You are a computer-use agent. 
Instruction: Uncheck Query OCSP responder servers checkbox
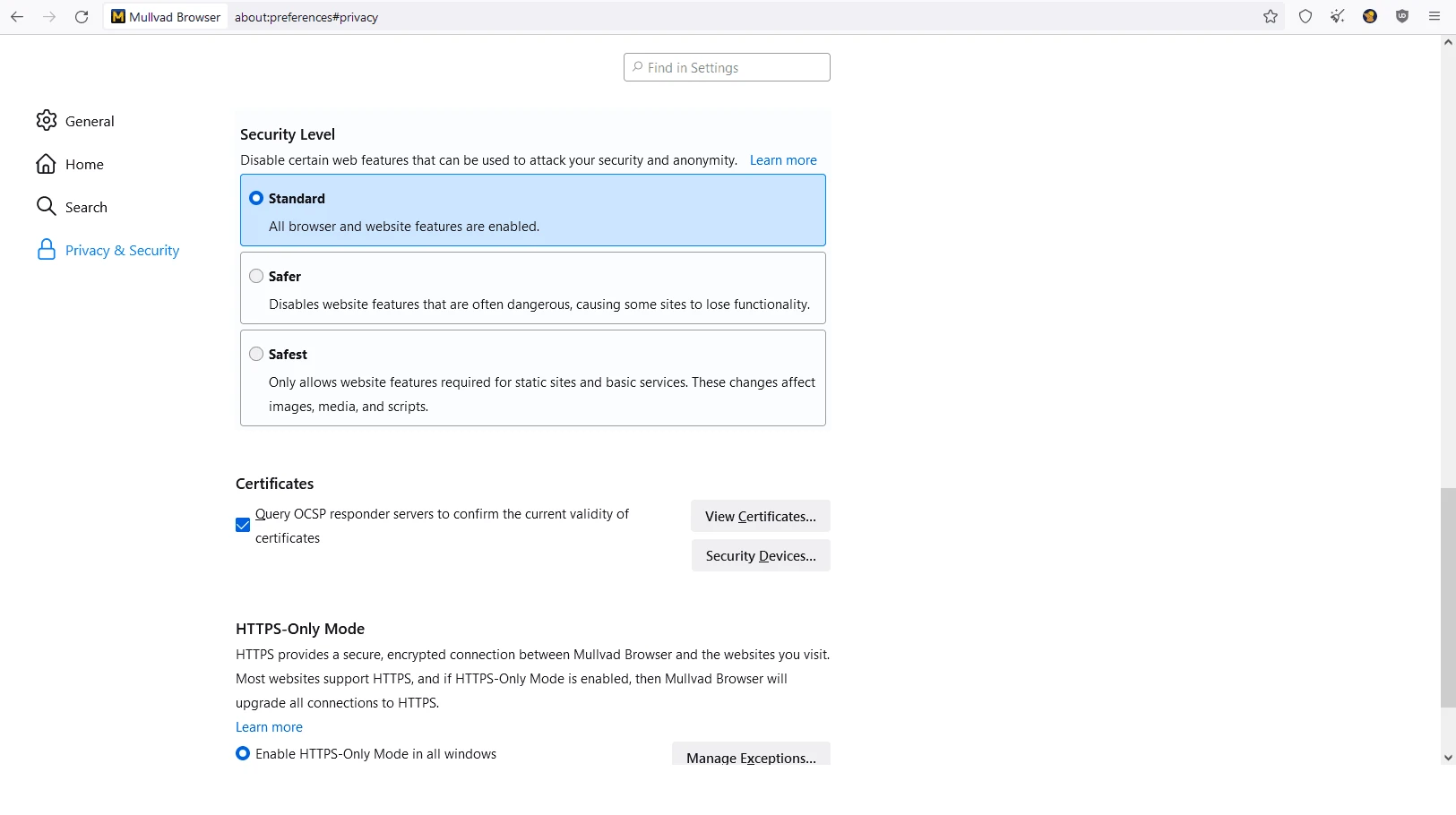(243, 525)
